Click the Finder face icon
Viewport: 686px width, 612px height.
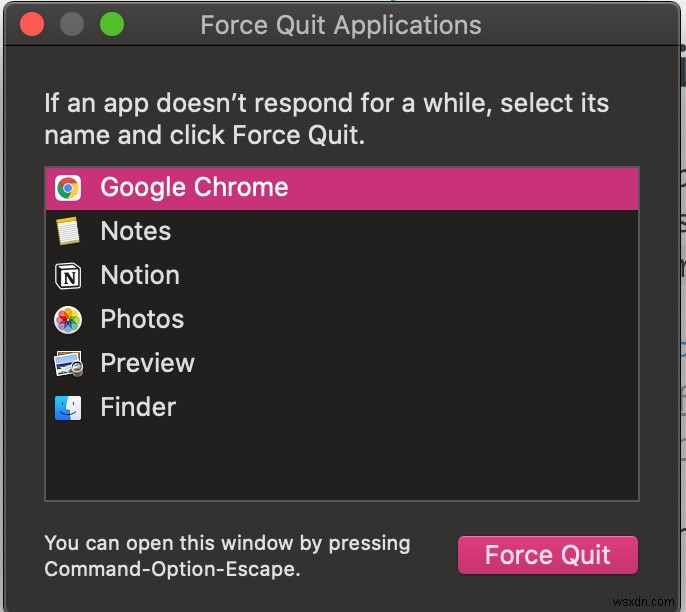tap(68, 408)
